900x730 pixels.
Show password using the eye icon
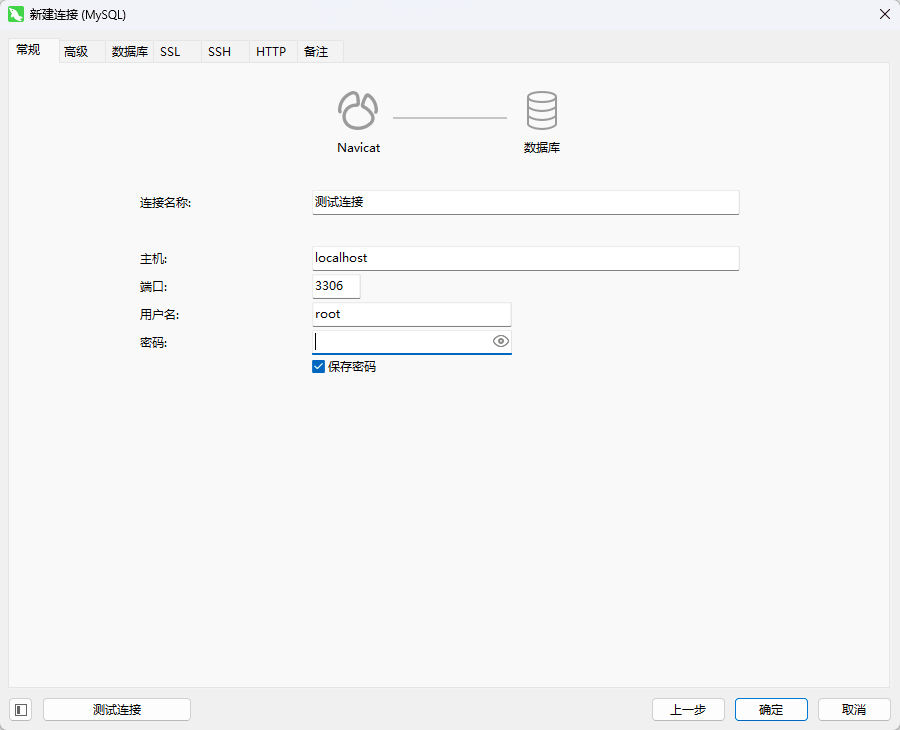pyautogui.click(x=501, y=342)
